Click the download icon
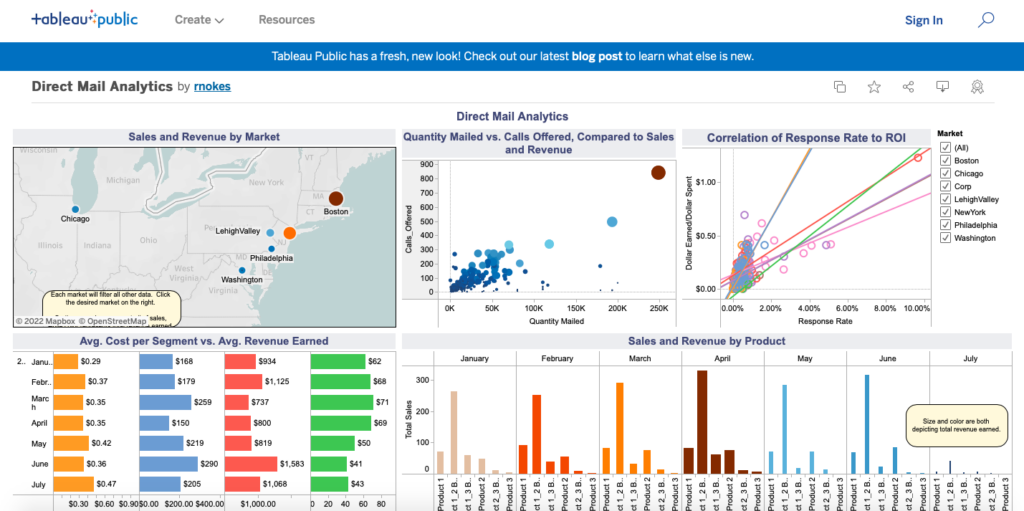The image size is (1024, 511). [942, 87]
